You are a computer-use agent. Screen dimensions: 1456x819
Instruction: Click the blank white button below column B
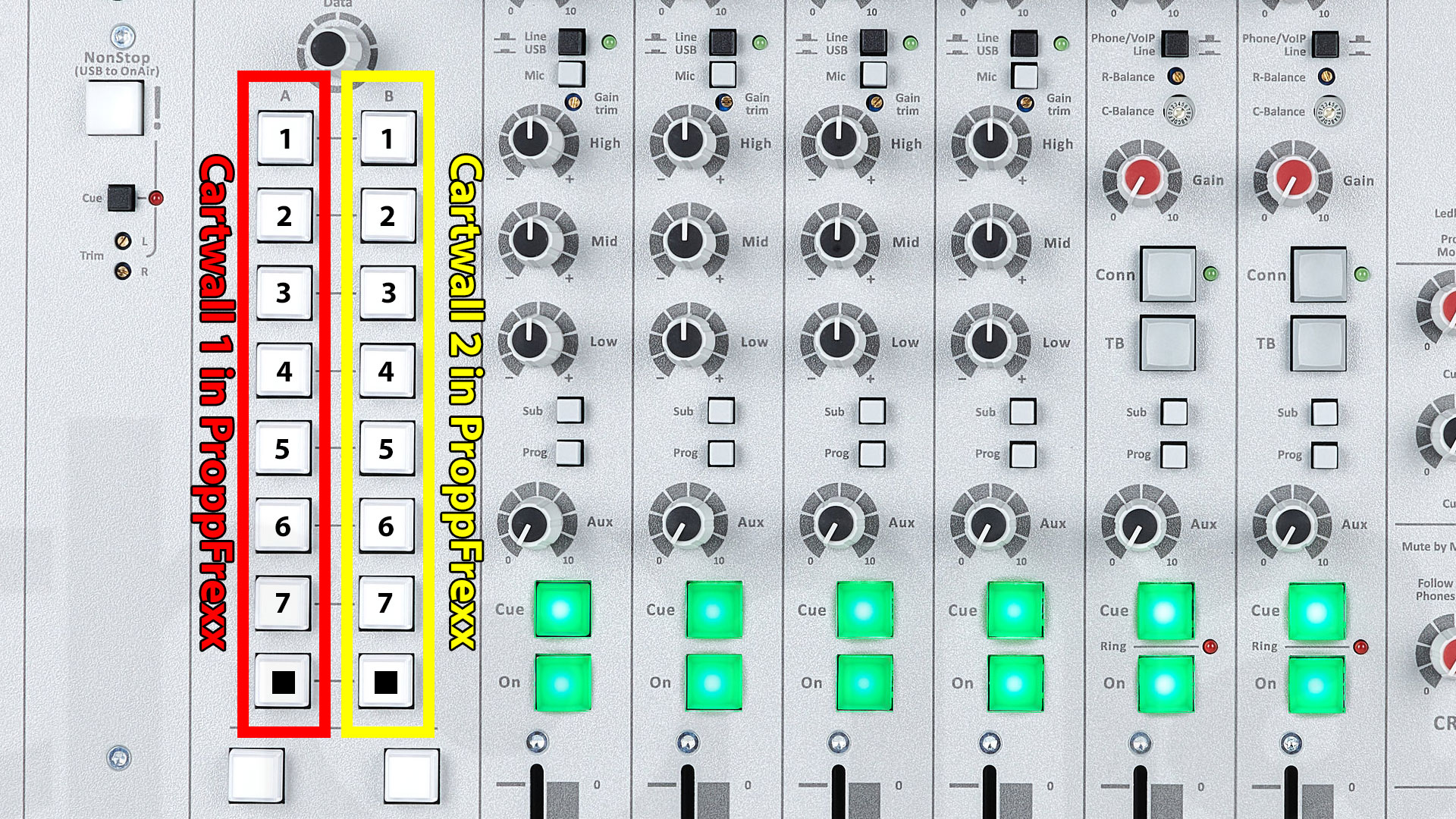click(412, 775)
